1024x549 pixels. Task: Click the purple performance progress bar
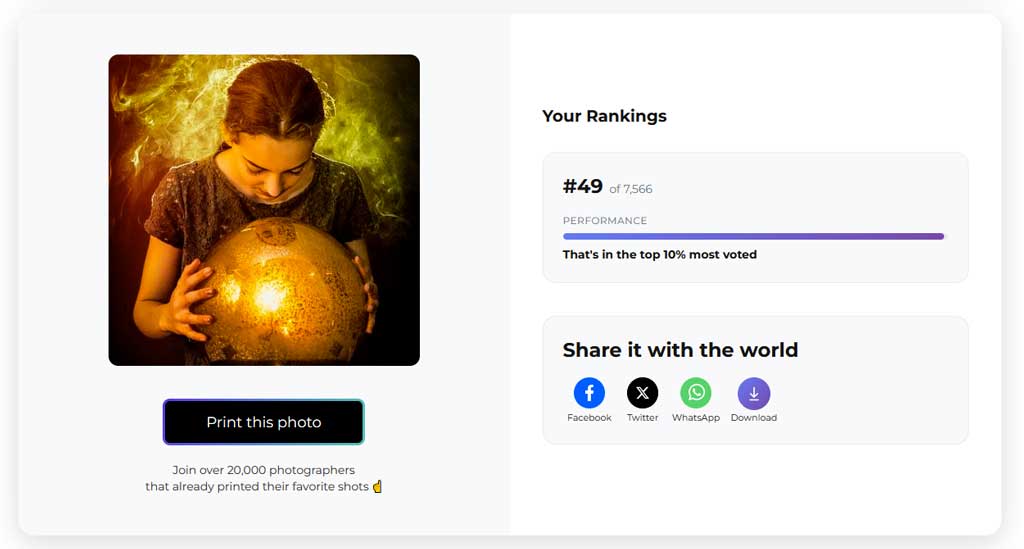tap(753, 237)
